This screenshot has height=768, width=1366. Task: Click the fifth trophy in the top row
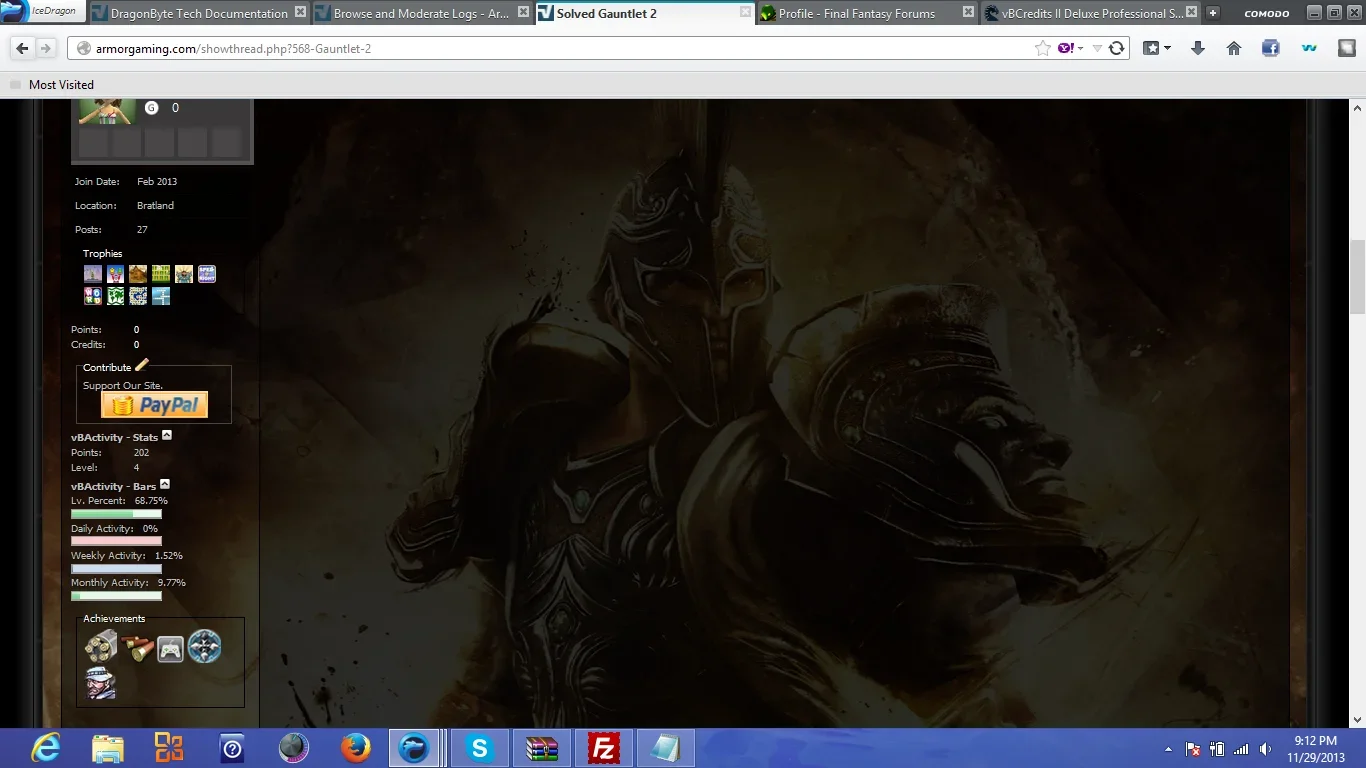click(x=184, y=274)
